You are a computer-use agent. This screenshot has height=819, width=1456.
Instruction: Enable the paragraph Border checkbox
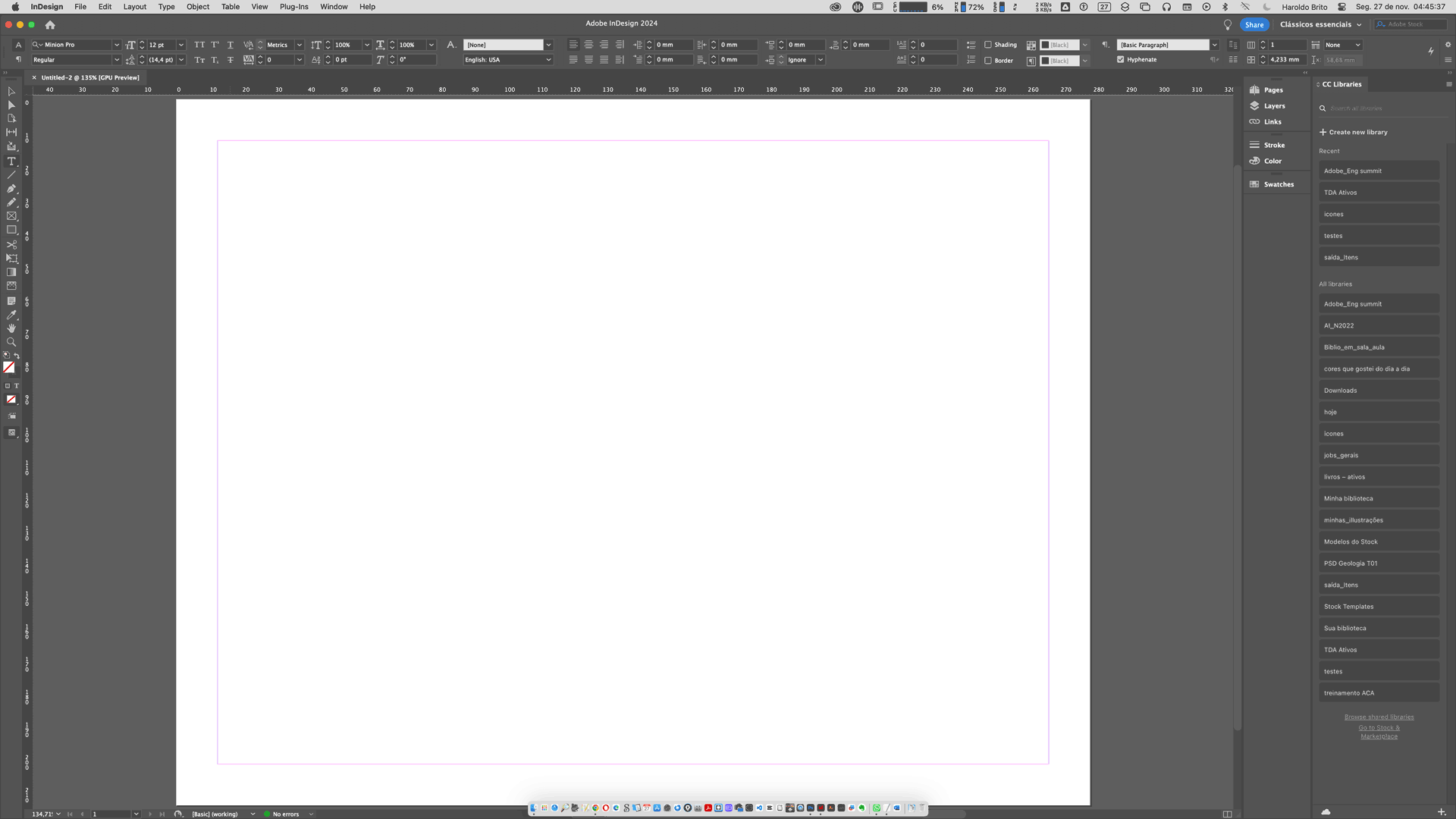[988, 60]
